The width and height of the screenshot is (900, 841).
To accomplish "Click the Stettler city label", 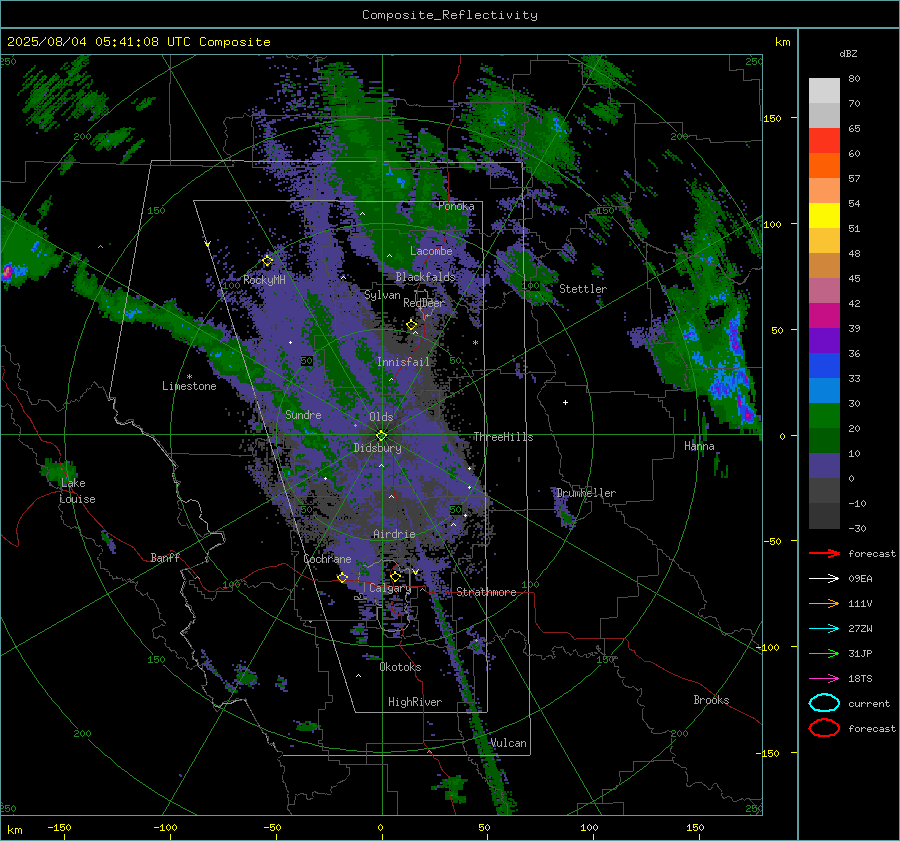I will pyautogui.click(x=583, y=289).
